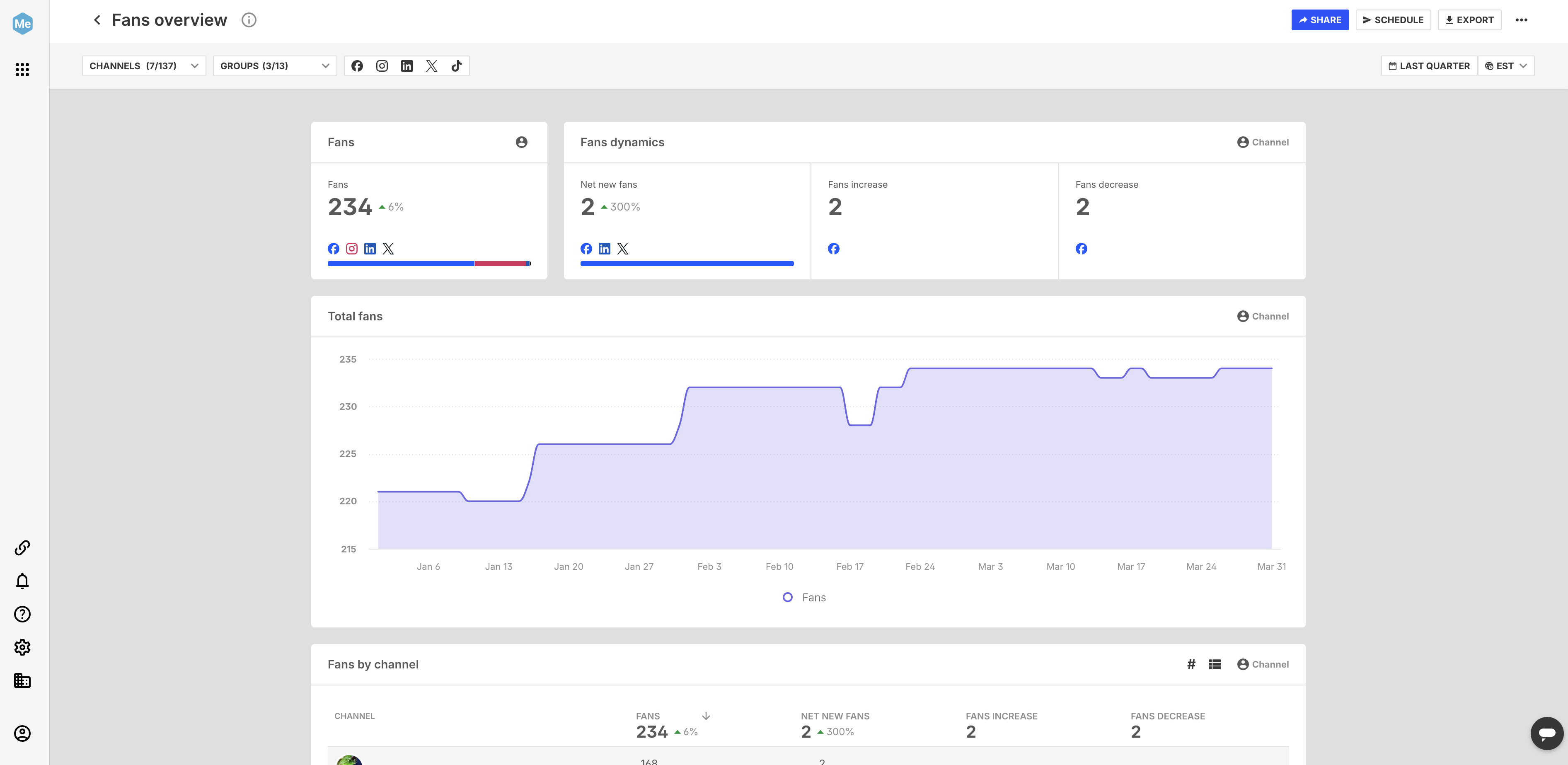Click the FANS INCREASE column header

[x=1001, y=717]
